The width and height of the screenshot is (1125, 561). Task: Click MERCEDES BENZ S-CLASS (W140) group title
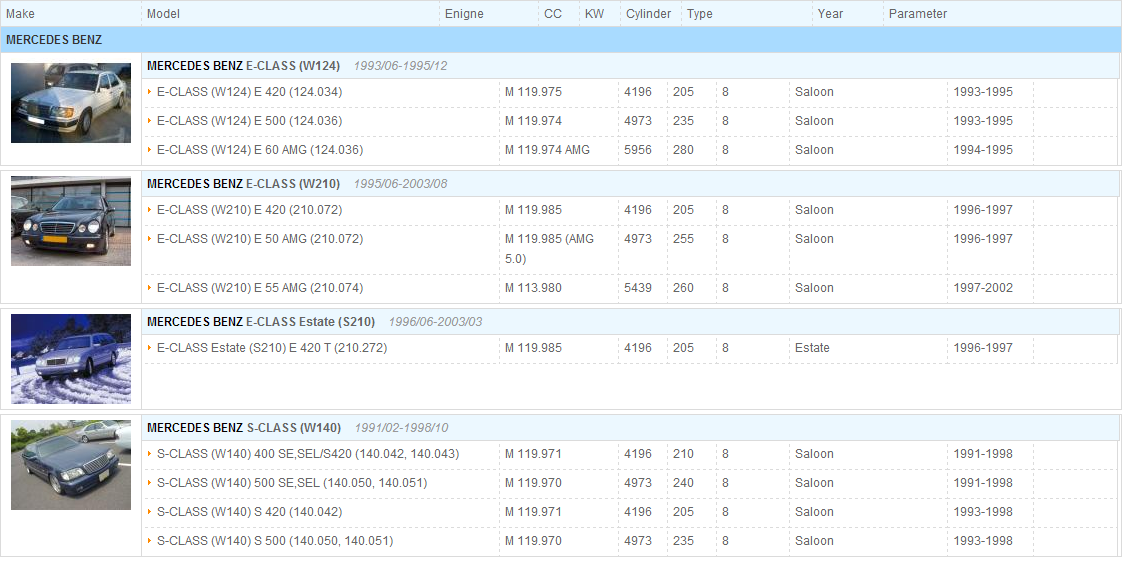click(244, 428)
